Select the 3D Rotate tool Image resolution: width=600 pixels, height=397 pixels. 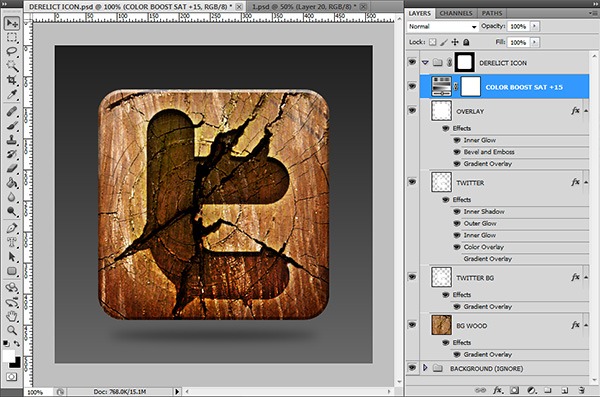pyautogui.click(x=12, y=288)
